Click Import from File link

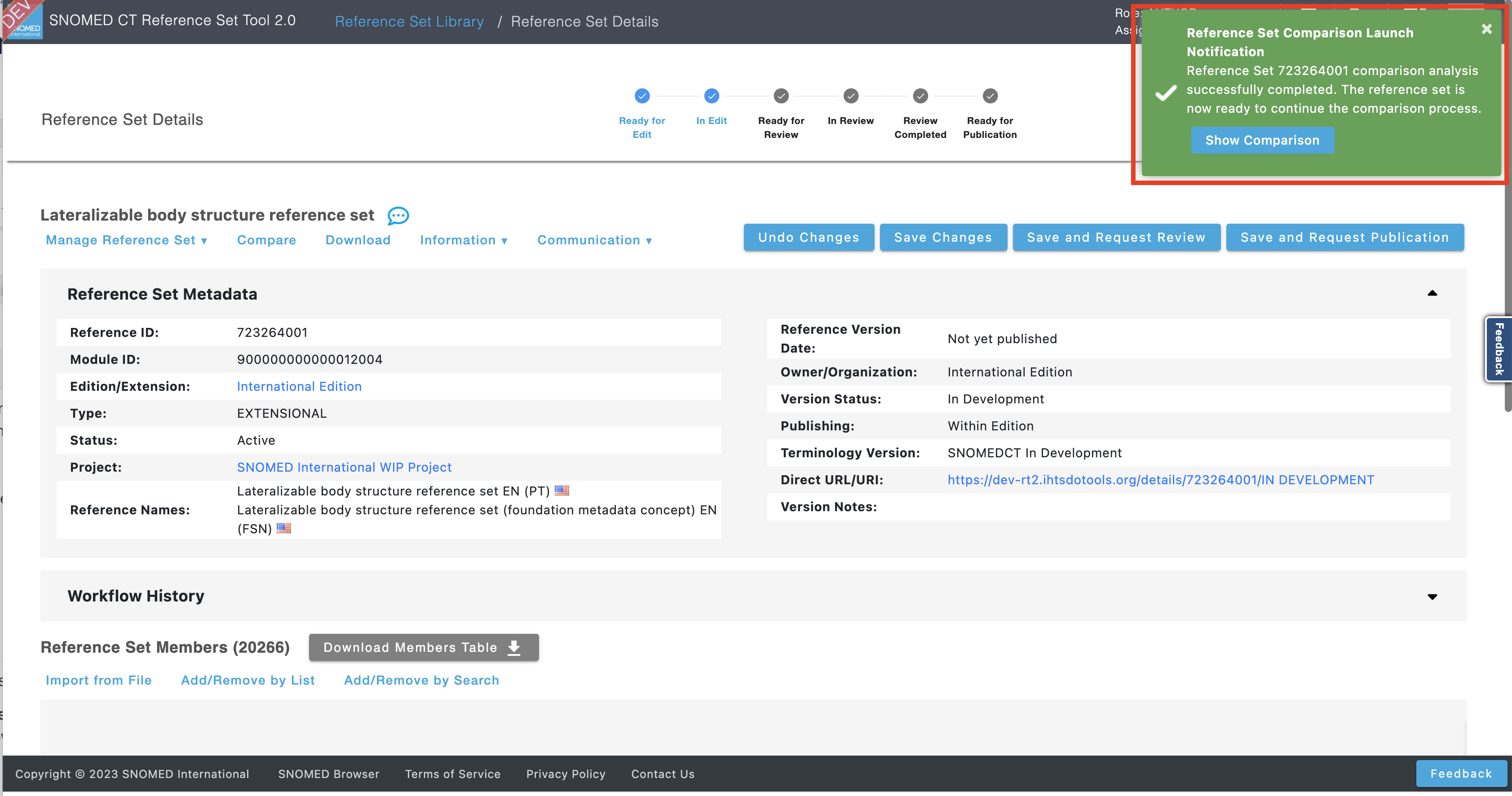99,680
